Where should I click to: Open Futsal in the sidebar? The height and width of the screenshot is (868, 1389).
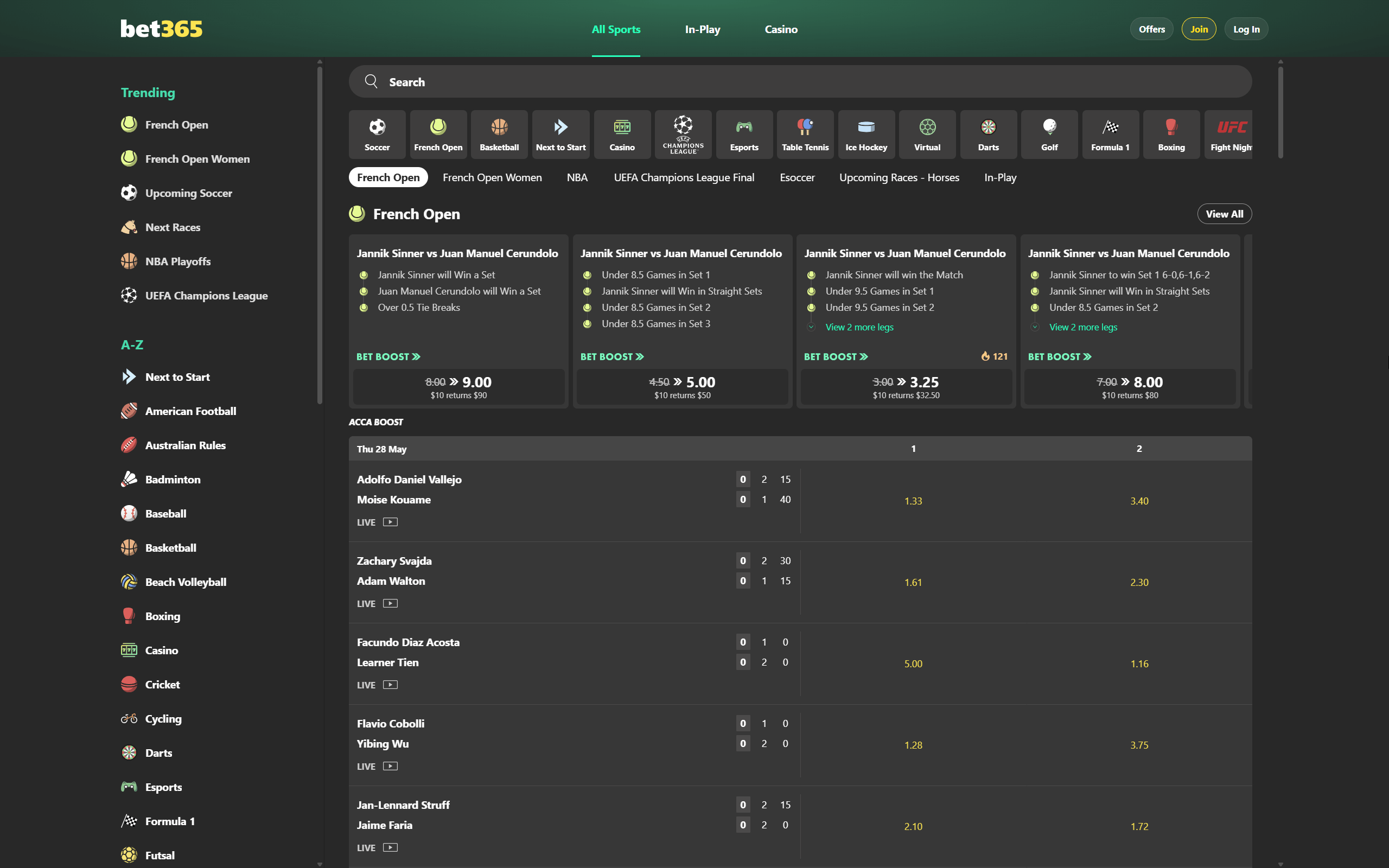(148, 855)
